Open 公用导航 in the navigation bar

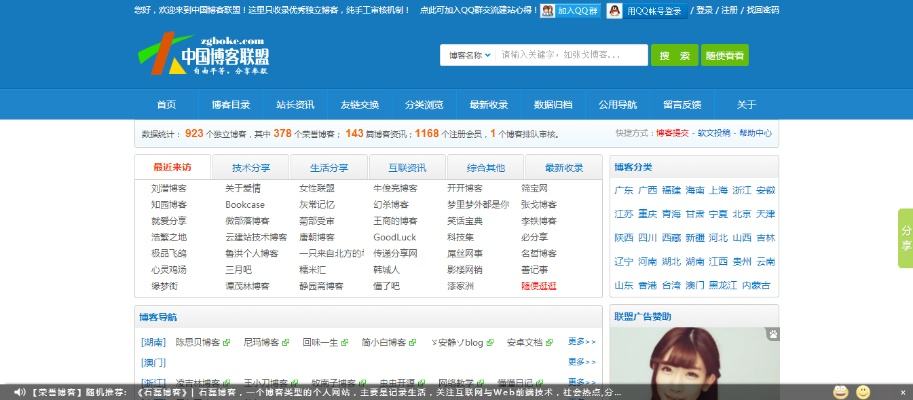point(617,105)
